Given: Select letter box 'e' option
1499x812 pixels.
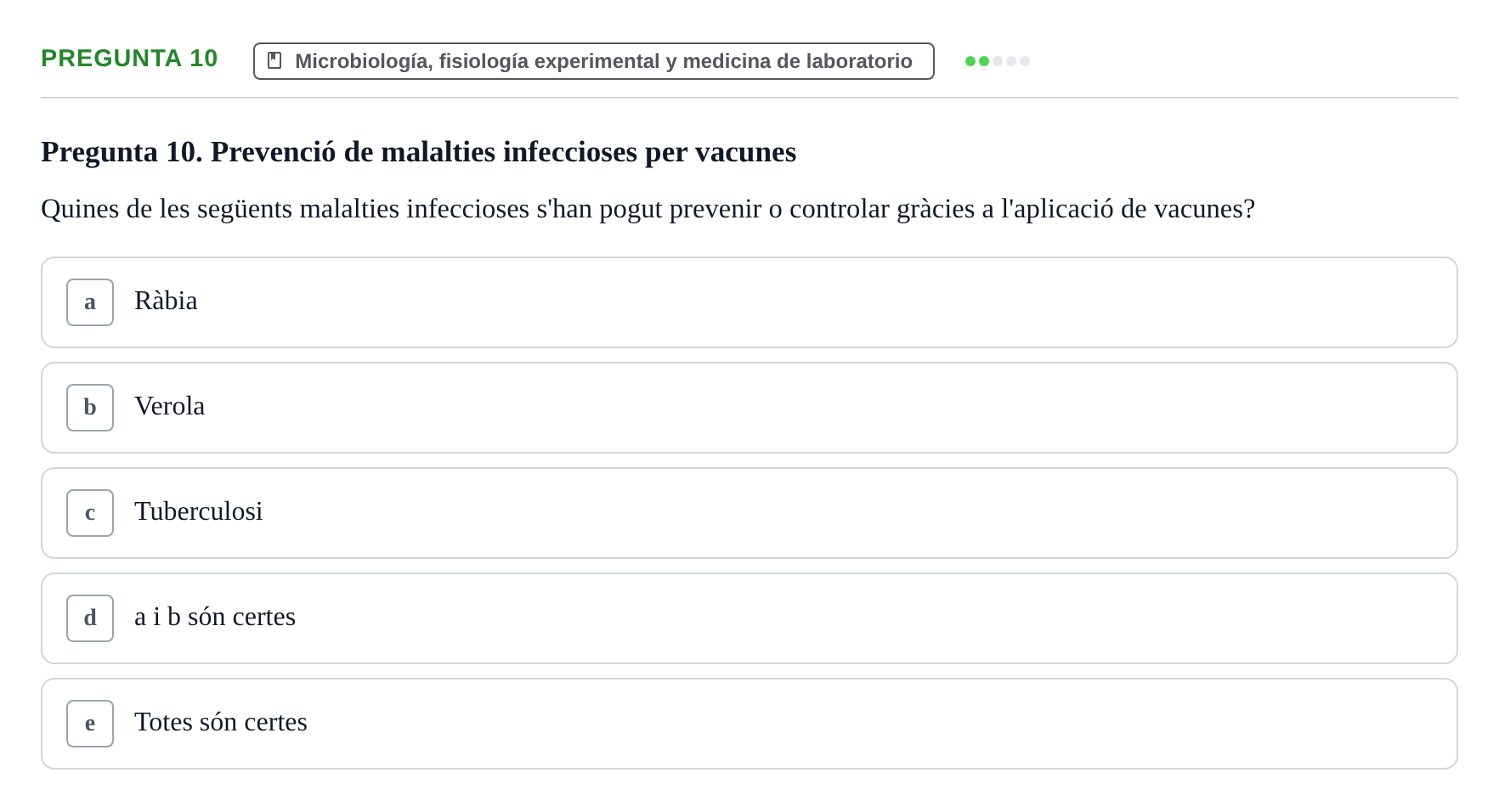Looking at the screenshot, I should tap(90, 724).
